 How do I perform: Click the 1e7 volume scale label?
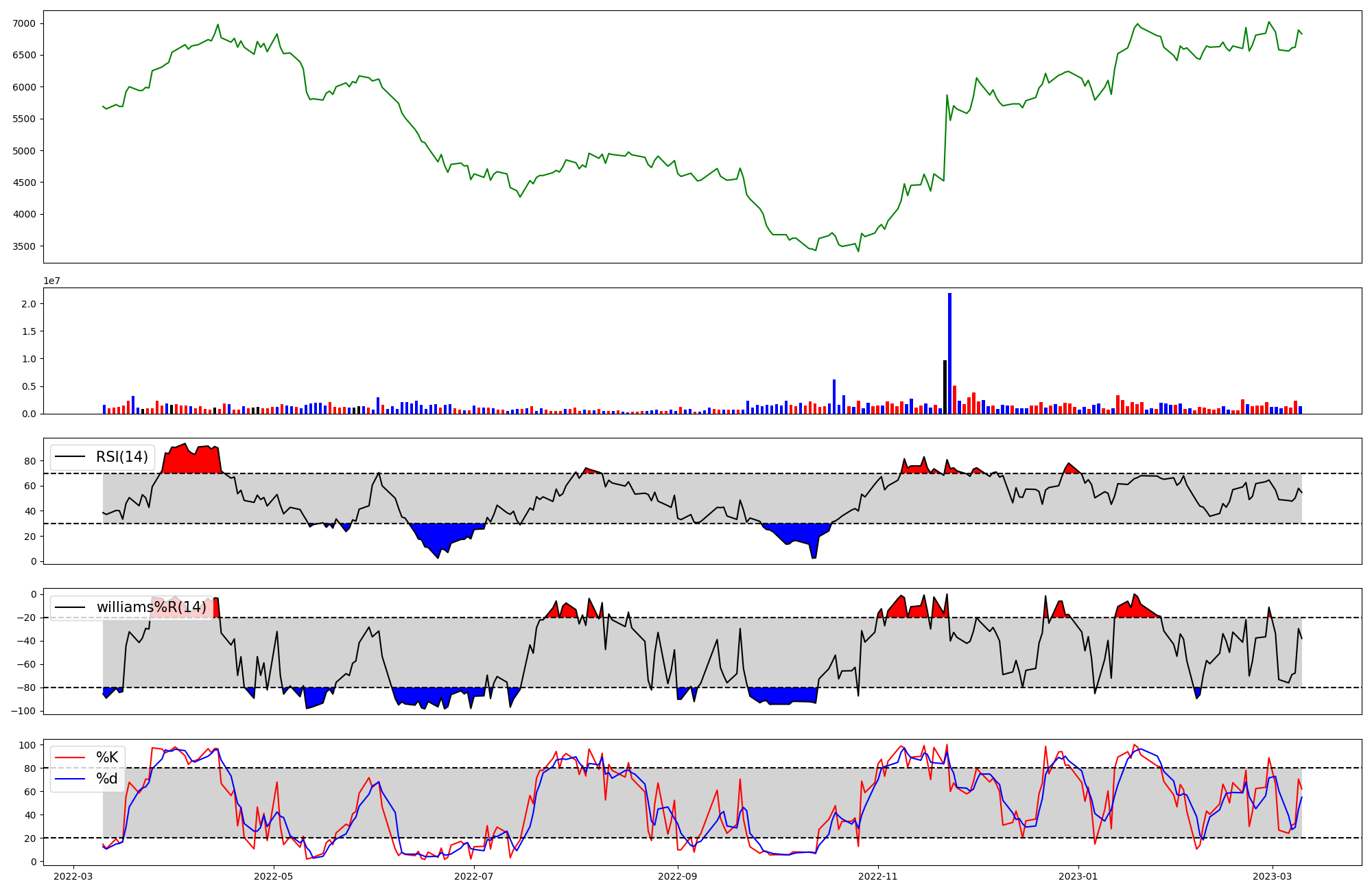[x=52, y=281]
